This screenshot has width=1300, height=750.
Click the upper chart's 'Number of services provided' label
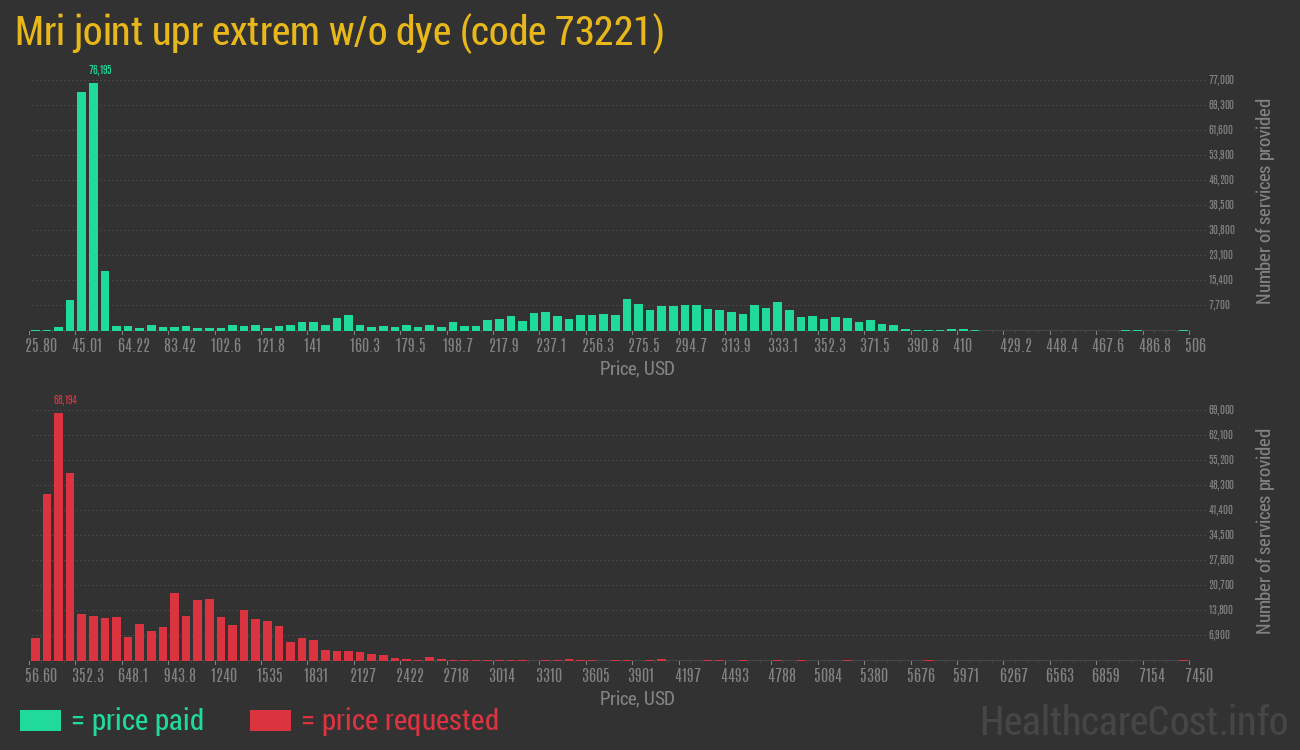(1264, 201)
